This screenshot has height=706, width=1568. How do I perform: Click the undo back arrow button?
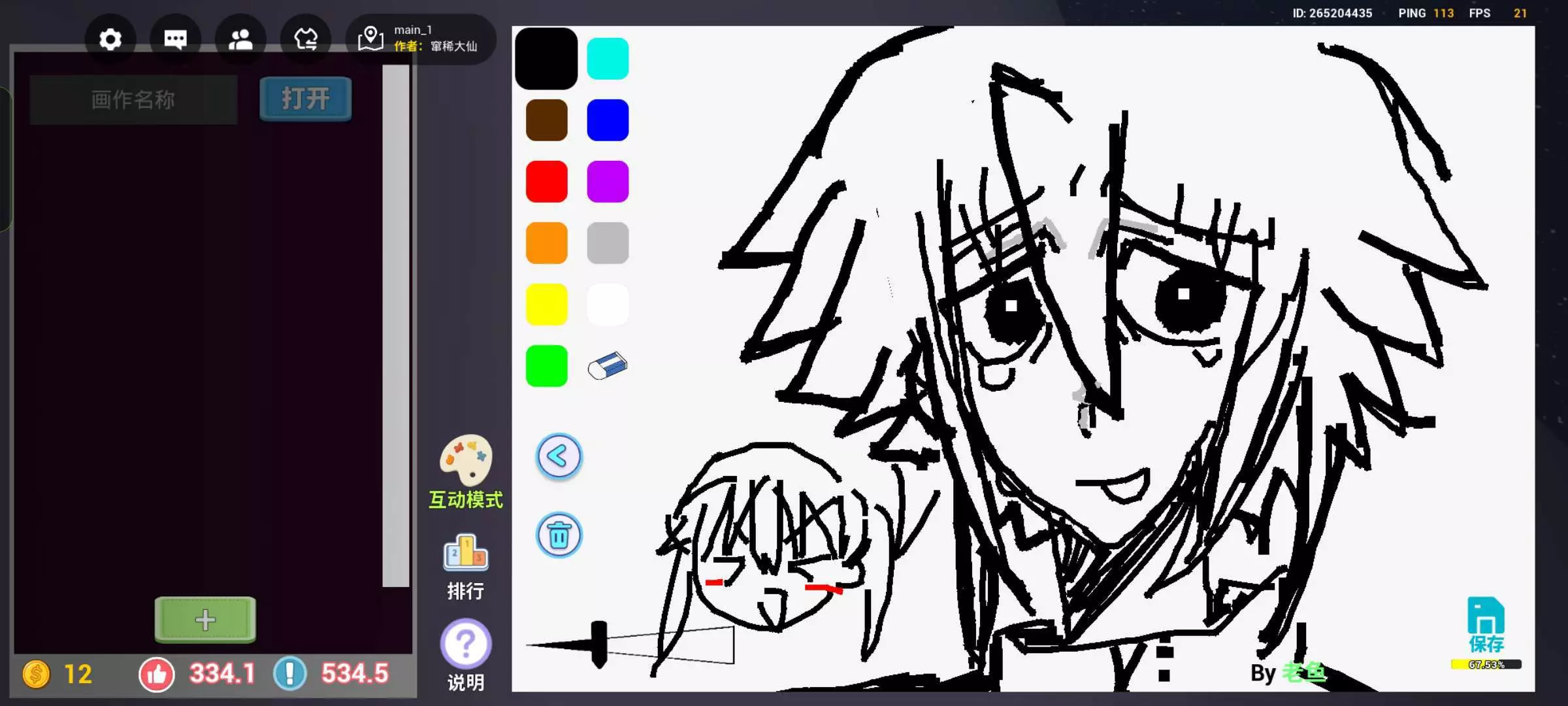point(559,456)
